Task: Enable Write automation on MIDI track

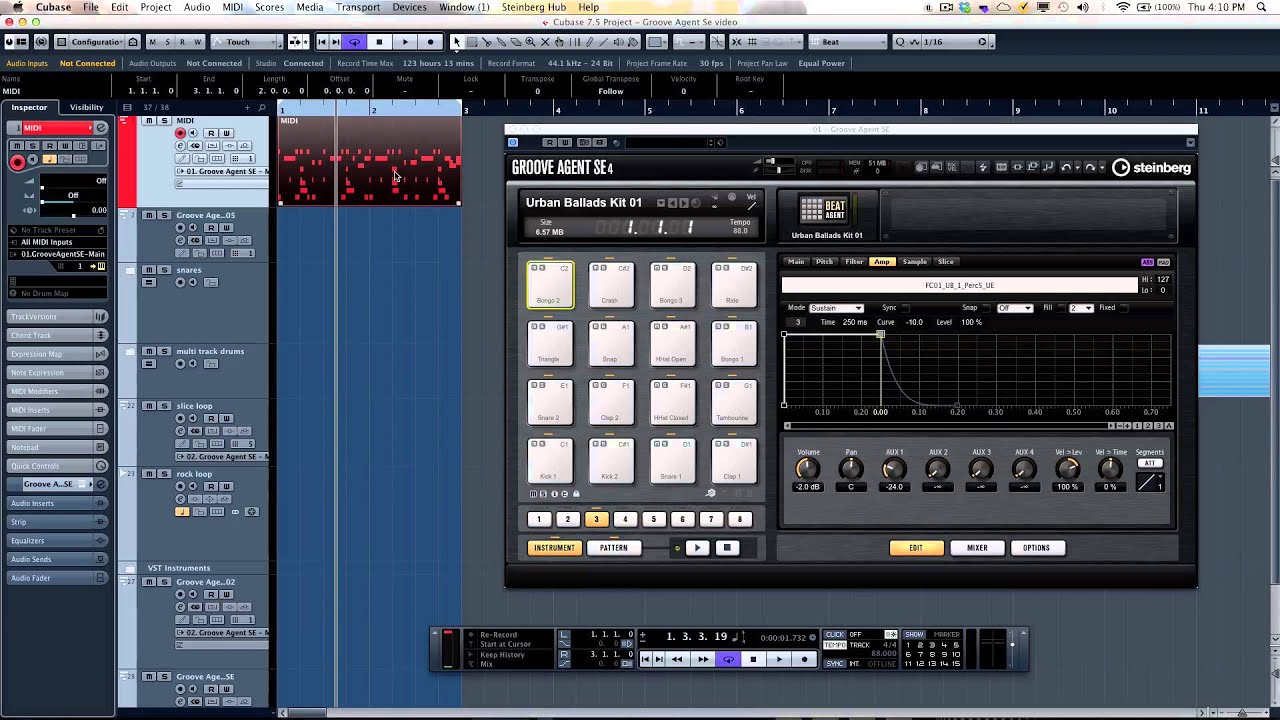Action: (226, 133)
